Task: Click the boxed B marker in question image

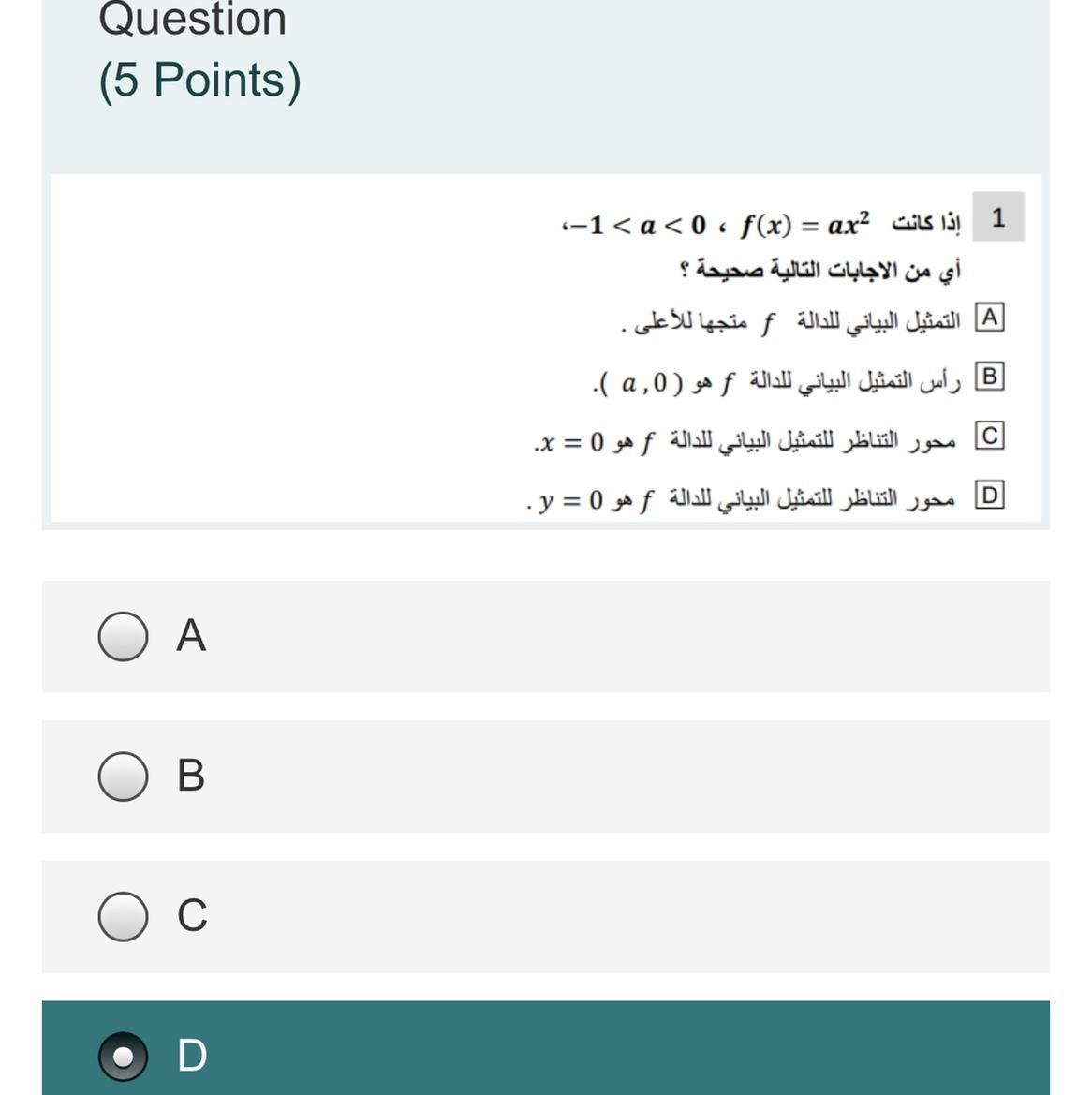Action: (990, 377)
